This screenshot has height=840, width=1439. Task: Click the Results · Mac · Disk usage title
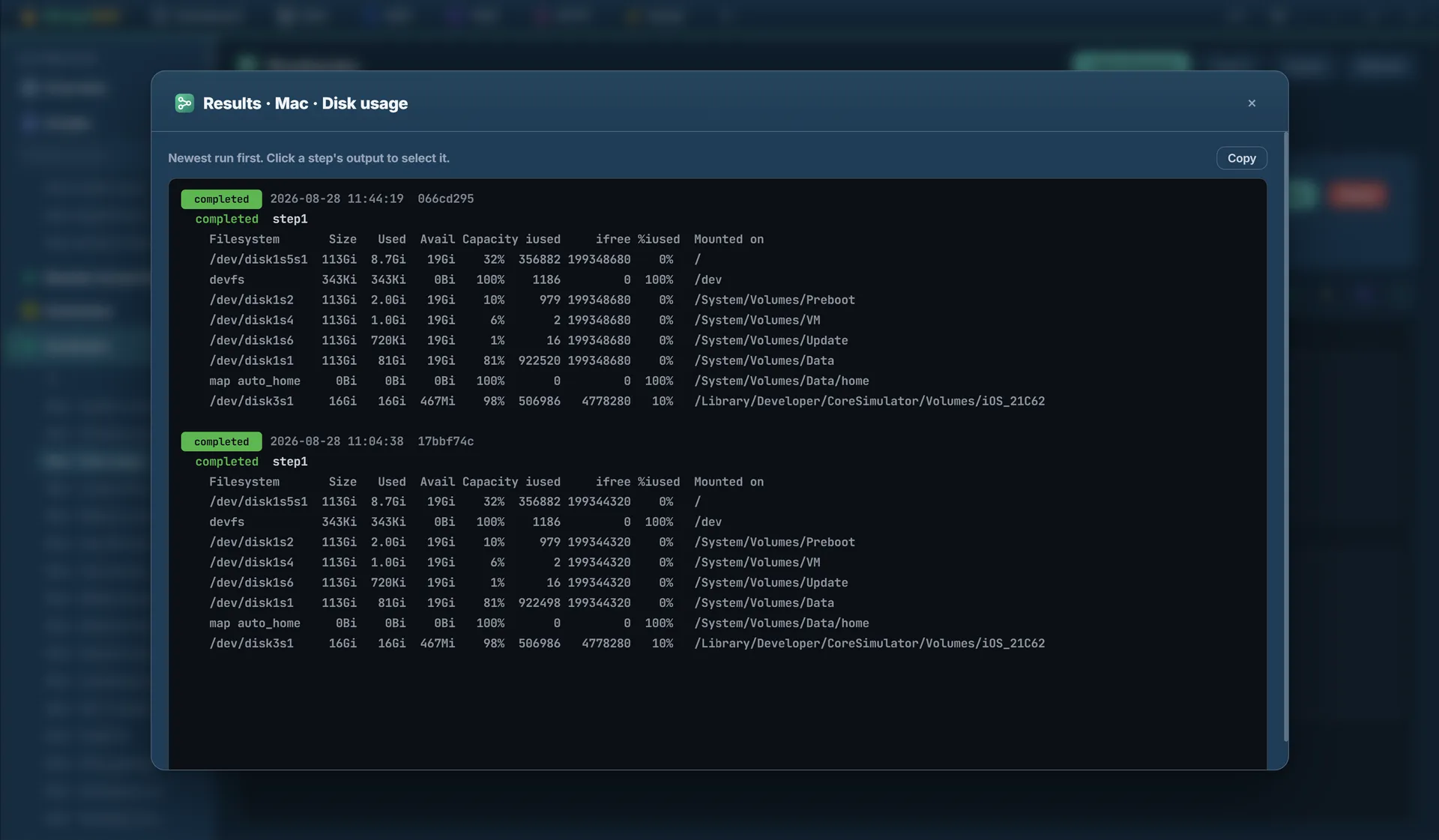pyautogui.click(x=305, y=103)
